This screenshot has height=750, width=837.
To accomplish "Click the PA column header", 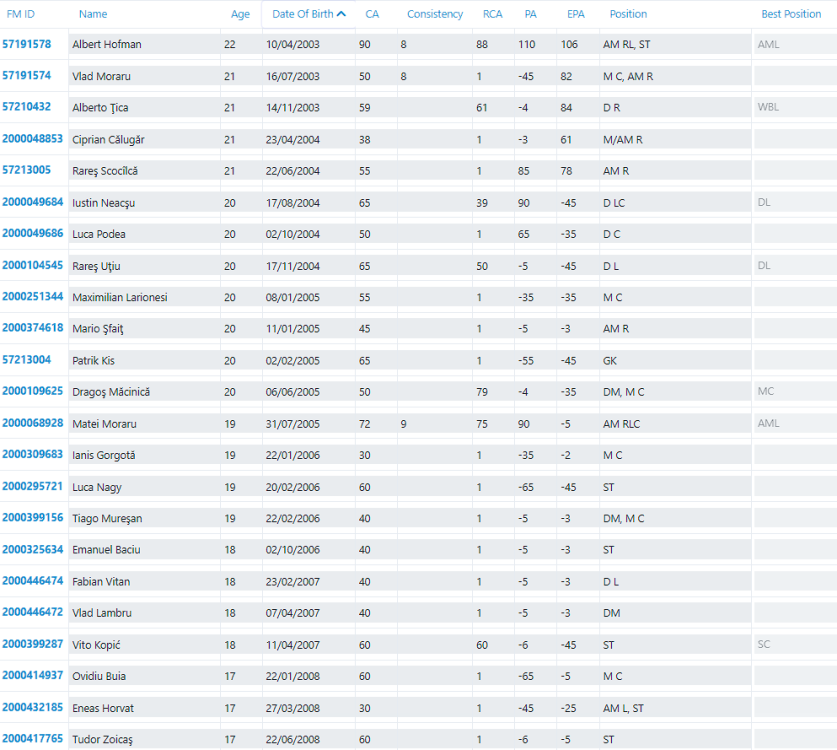I will click(x=530, y=14).
